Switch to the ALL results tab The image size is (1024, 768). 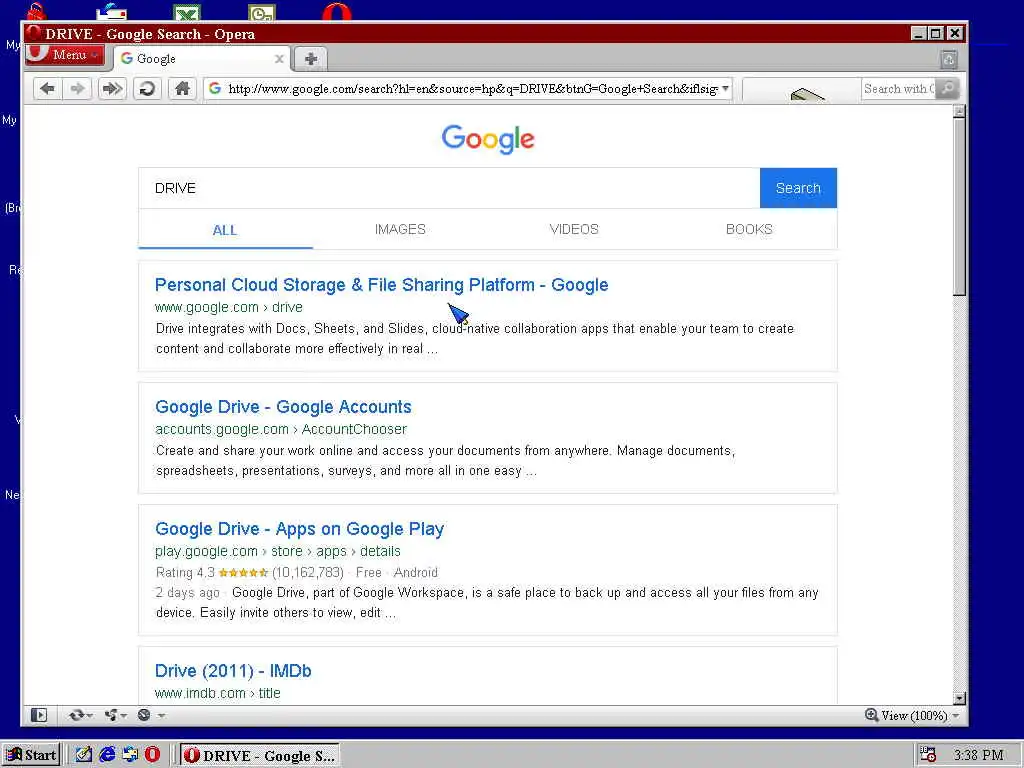click(225, 230)
